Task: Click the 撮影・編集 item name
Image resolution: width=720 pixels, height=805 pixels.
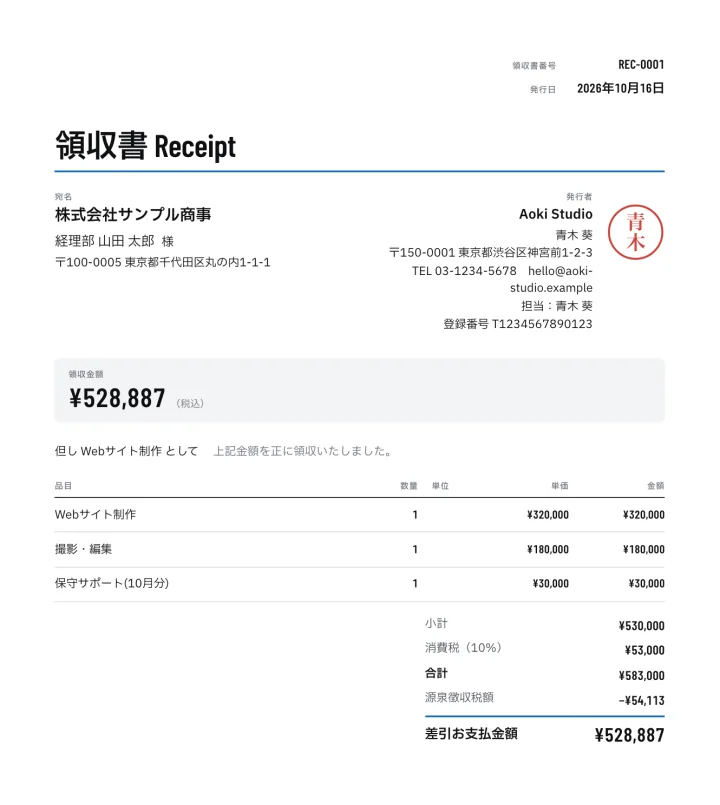Action: coord(83,549)
